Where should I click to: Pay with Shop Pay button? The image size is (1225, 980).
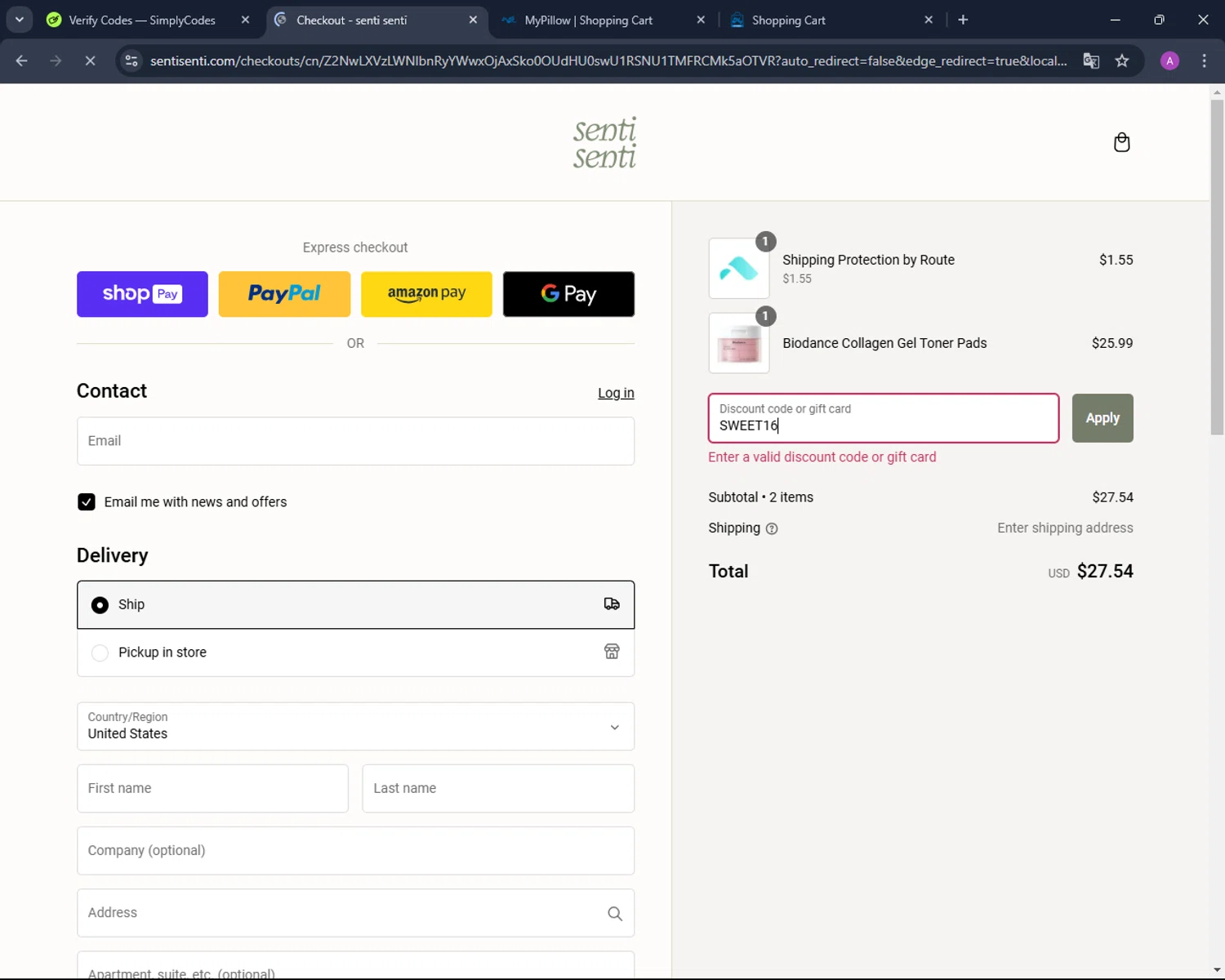[142, 294]
